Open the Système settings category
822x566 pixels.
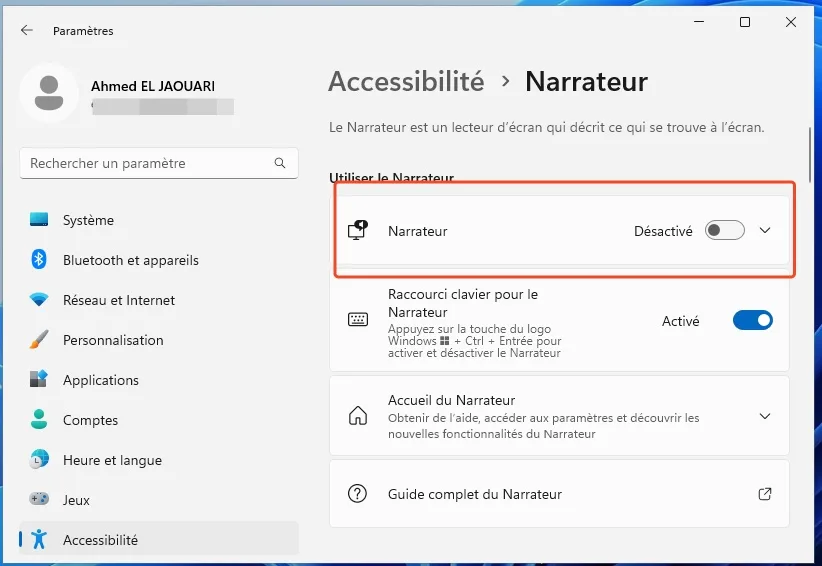point(159,220)
